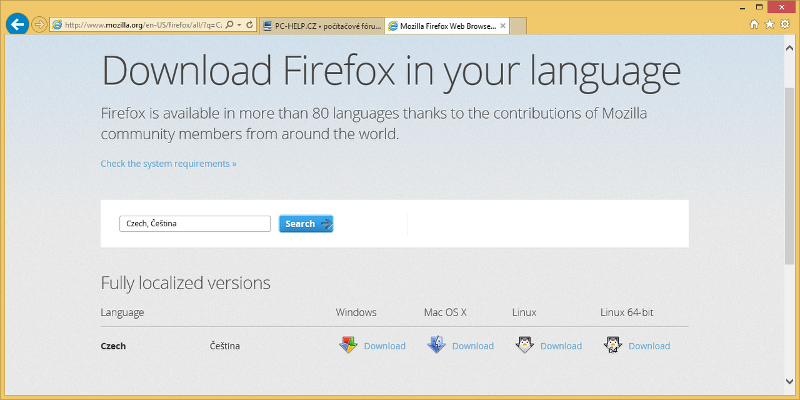800x400 pixels.
Task: Close the Mozilla Firefox Web Browser tab
Action: pos(503,26)
